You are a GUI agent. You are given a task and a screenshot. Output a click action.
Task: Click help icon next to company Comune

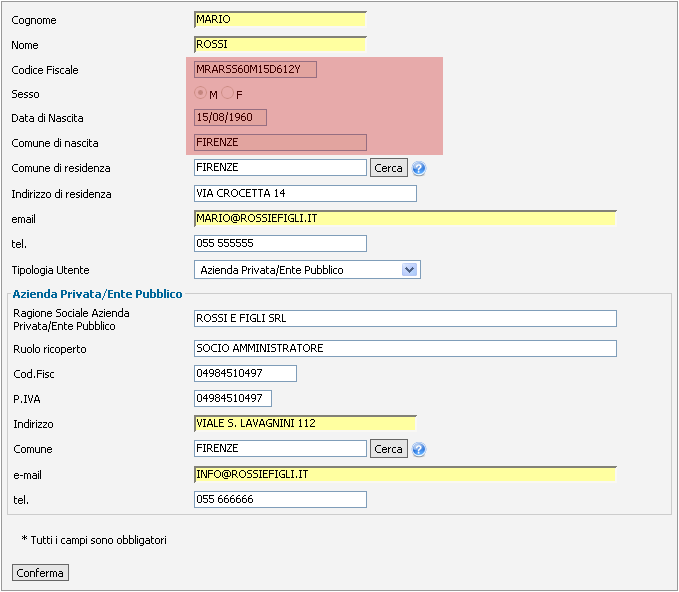pyautogui.click(x=419, y=449)
